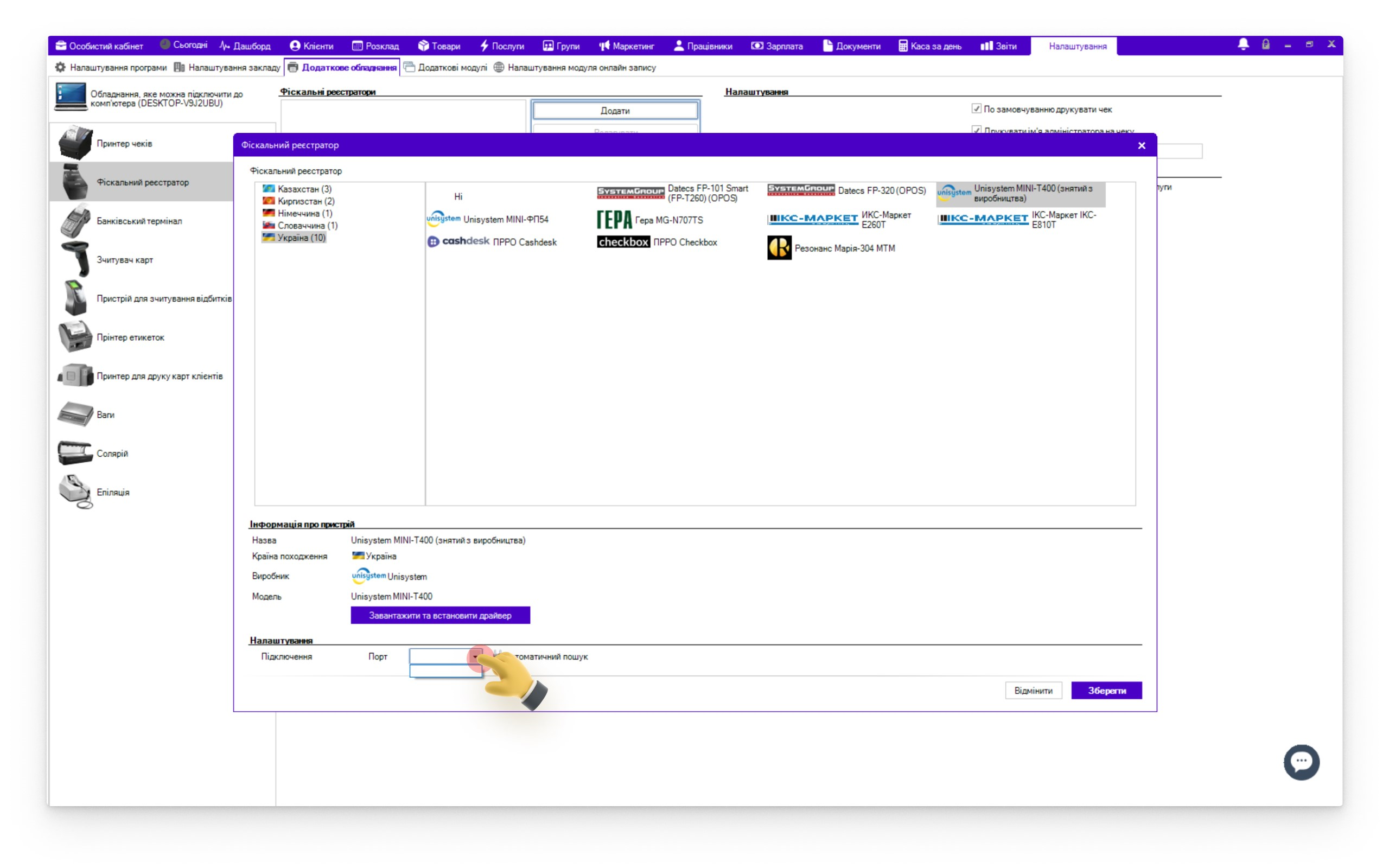Choose Резонанс Марія-304 МТМ registrar

coord(831,248)
